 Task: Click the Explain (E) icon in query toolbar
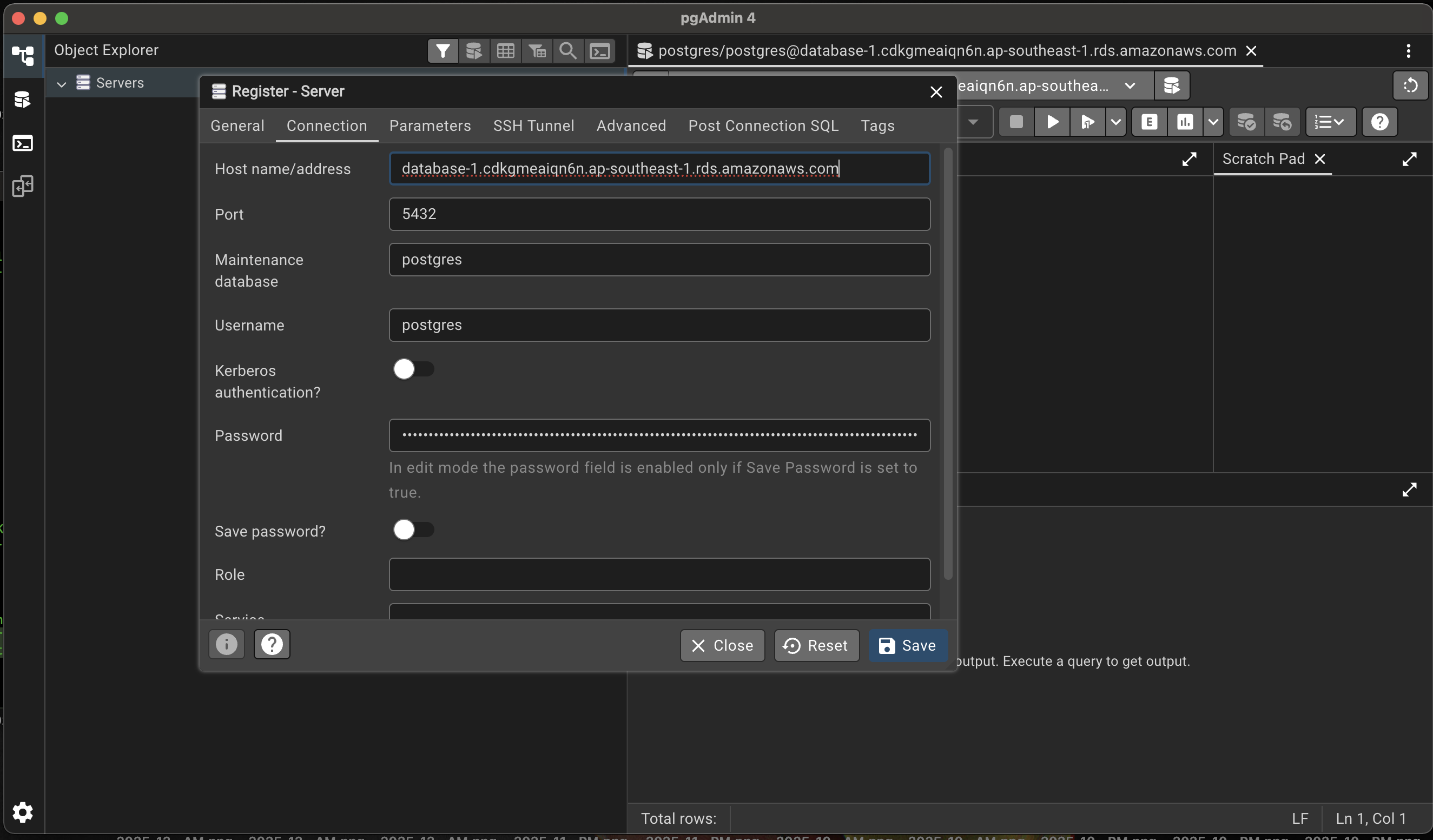tap(1148, 122)
